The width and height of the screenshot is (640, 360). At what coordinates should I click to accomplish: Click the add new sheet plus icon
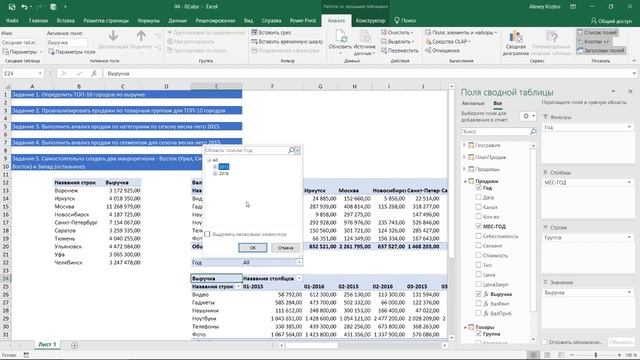coord(74,345)
